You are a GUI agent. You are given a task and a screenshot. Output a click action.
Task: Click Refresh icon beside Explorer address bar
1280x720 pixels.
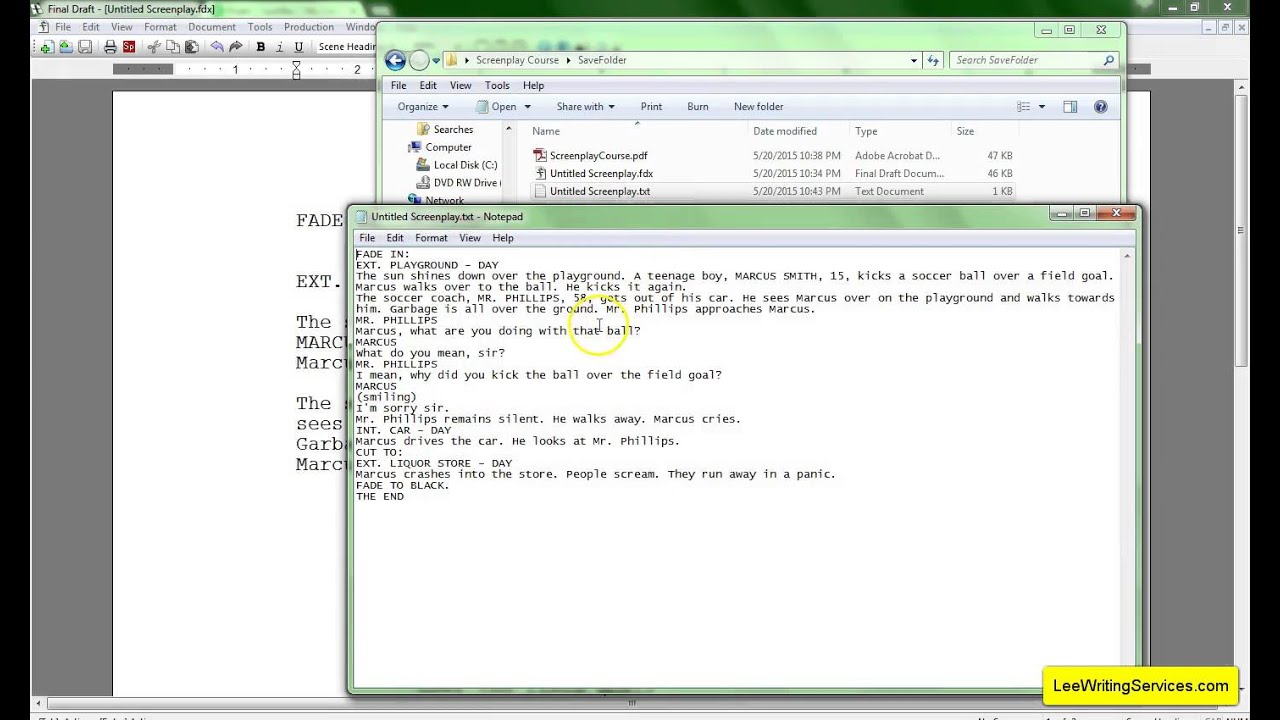tap(933, 60)
